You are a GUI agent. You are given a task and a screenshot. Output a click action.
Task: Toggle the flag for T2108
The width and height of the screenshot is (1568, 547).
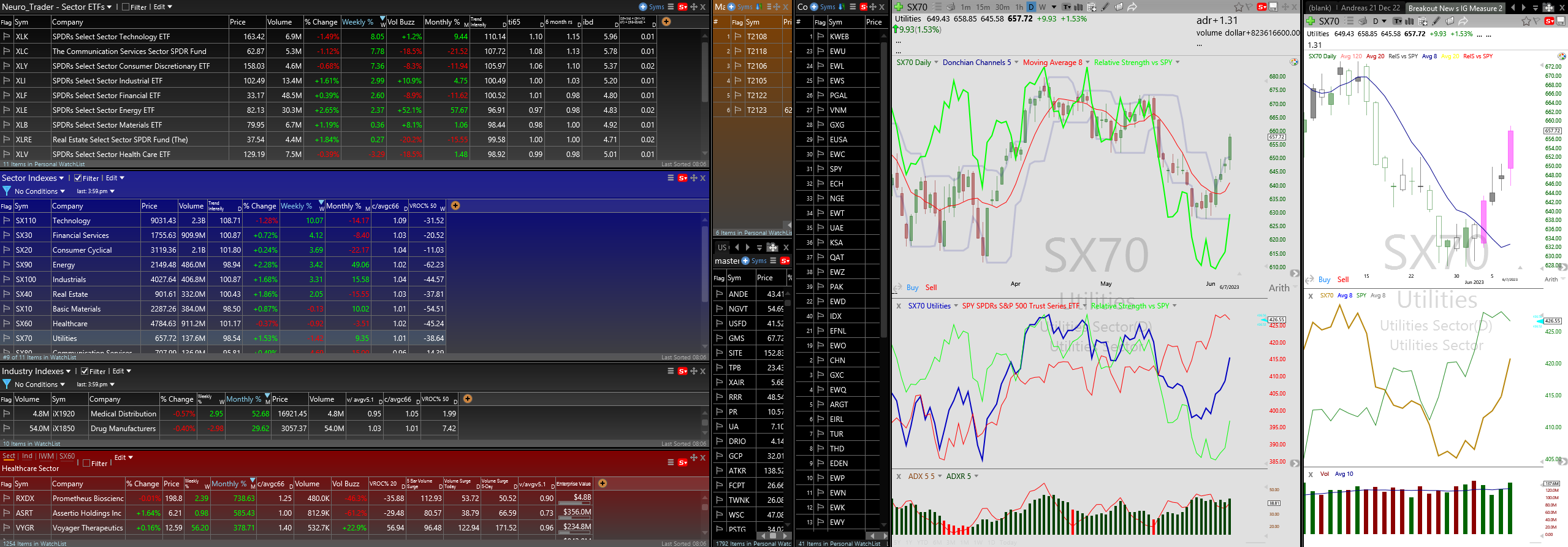[738, 36]
